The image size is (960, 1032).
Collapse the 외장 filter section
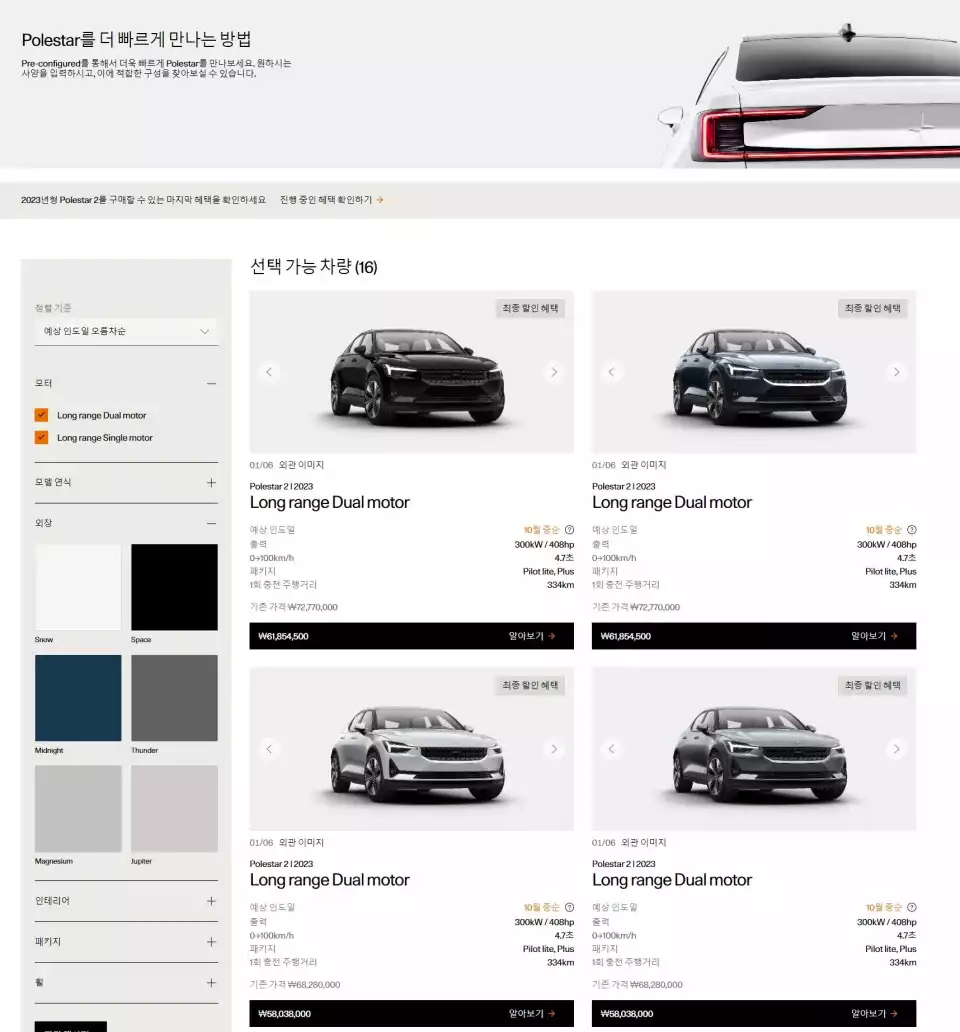tap(211, 523)
